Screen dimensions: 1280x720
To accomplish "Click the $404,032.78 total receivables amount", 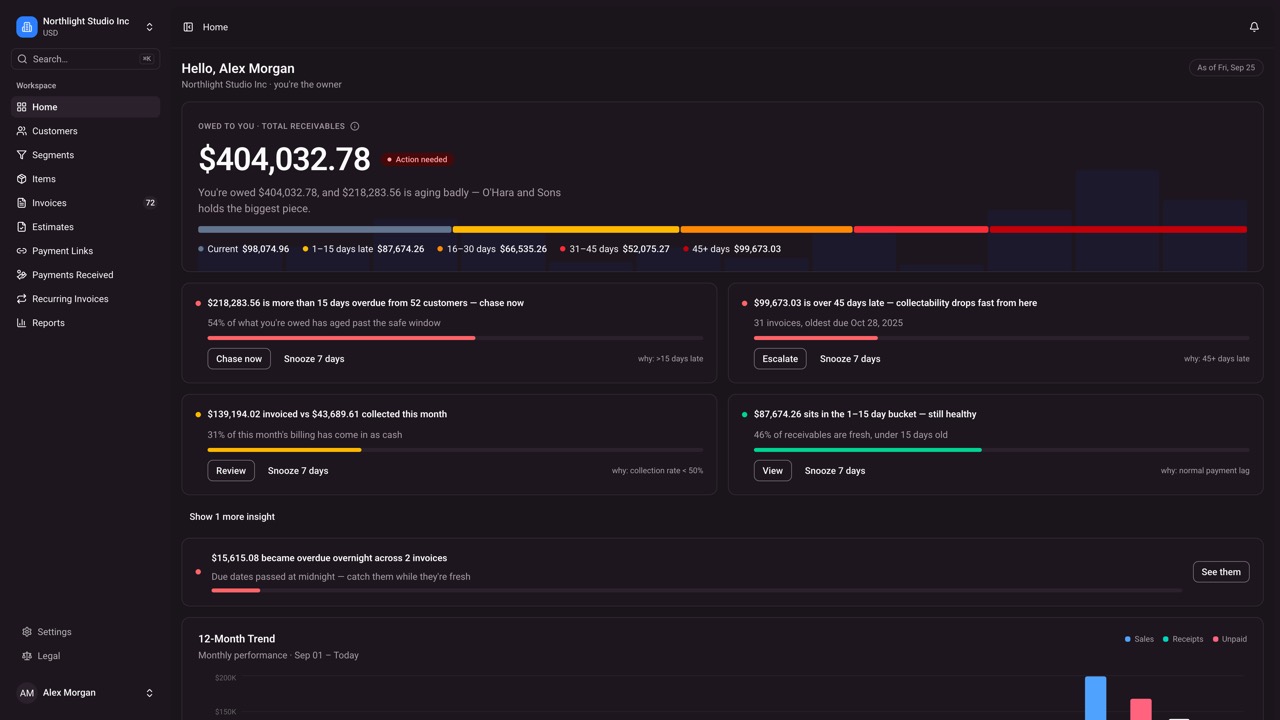I will [284, 159].
